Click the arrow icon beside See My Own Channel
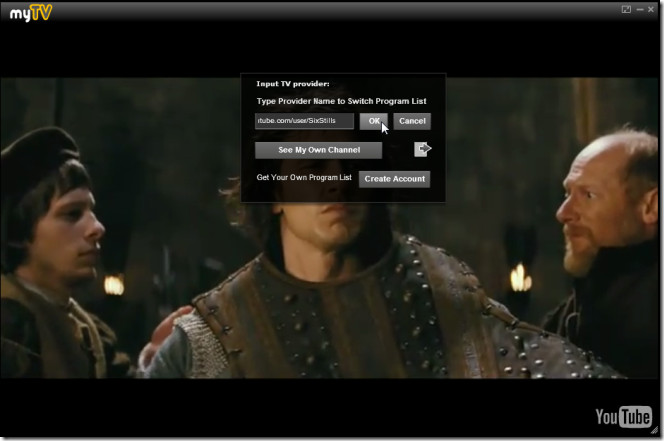The image size is (664, 441). click(422, 149)
